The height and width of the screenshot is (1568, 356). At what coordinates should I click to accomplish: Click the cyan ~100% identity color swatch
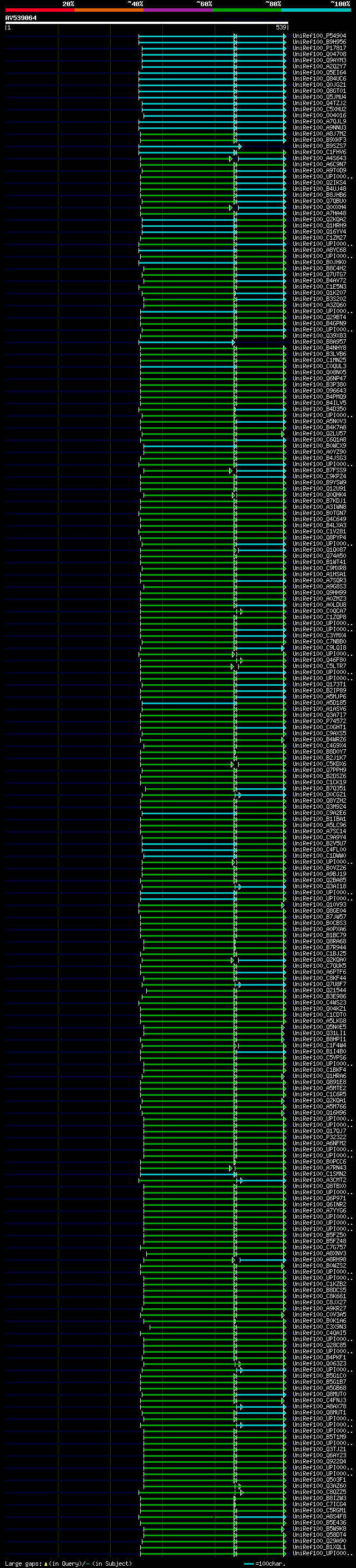pos(317,10)
